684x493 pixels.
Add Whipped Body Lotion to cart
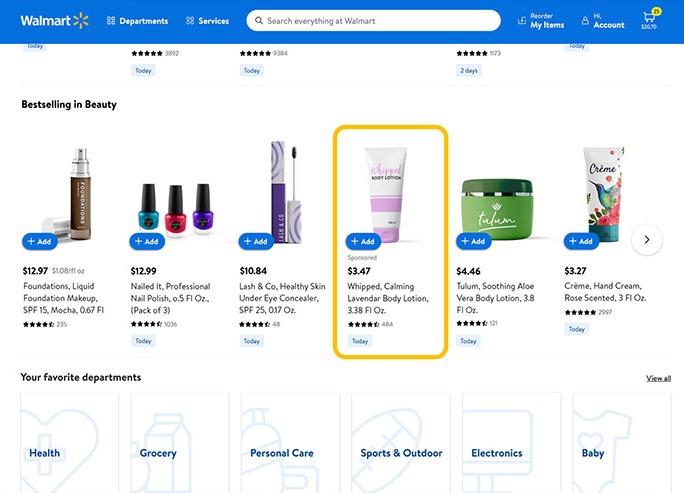click(x=363, y=241)
